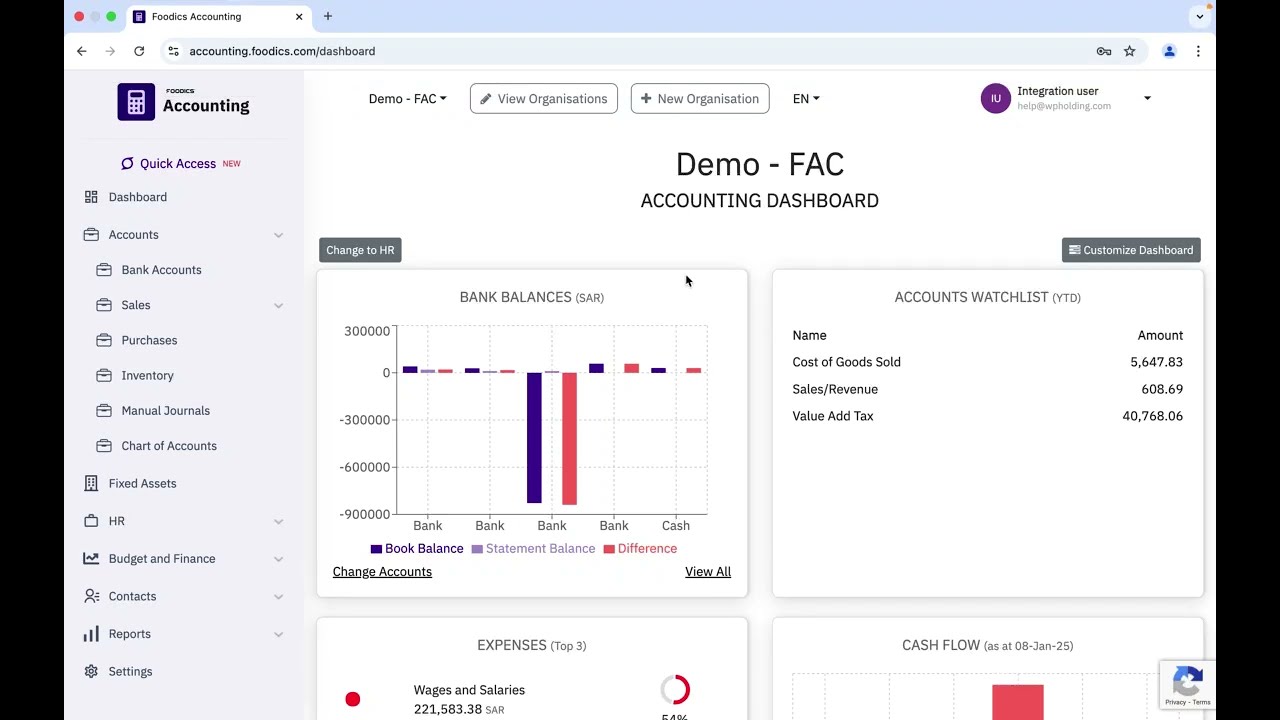Expand the Reports section chevron
Screen dimensions: 1280x720
[x=278, y=634]
